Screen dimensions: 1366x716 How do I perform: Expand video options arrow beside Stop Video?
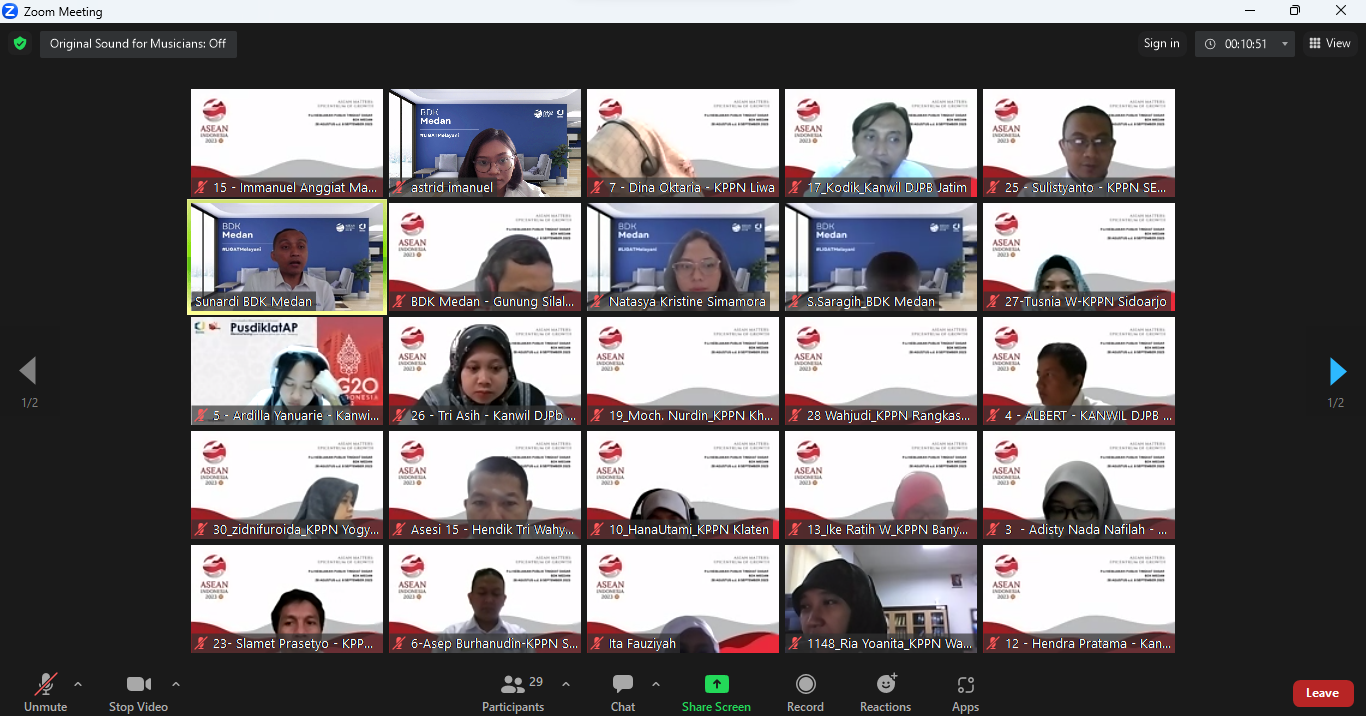coord(176,684)
